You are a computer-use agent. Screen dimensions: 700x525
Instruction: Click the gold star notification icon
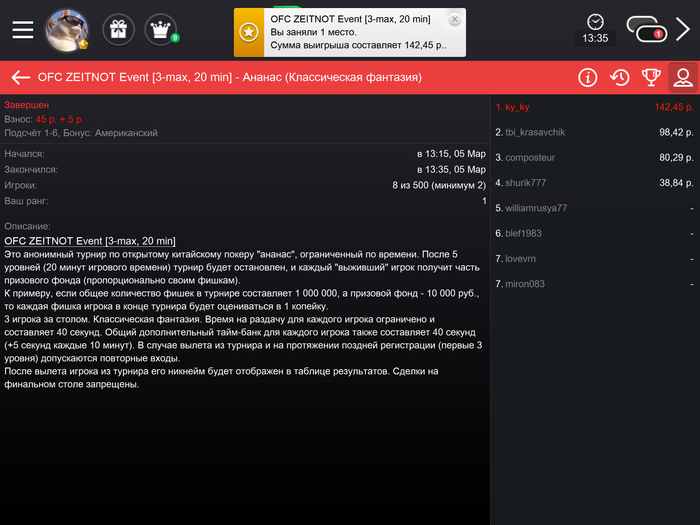point(249,32)
